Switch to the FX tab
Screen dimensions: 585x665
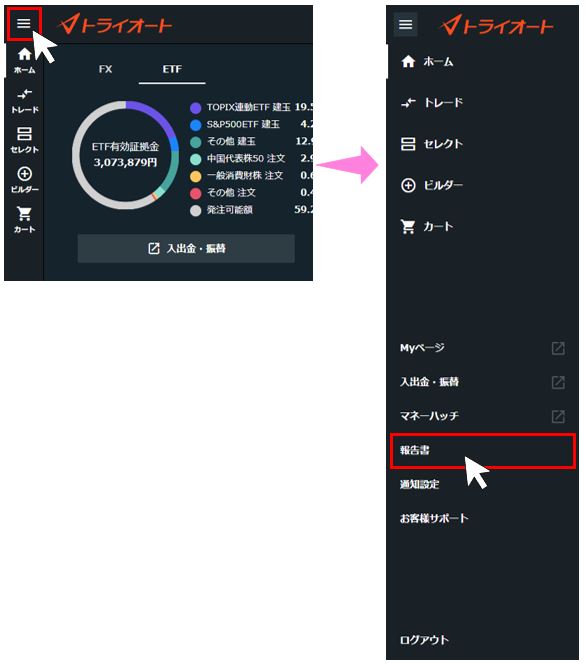click(x=105, y=69)
